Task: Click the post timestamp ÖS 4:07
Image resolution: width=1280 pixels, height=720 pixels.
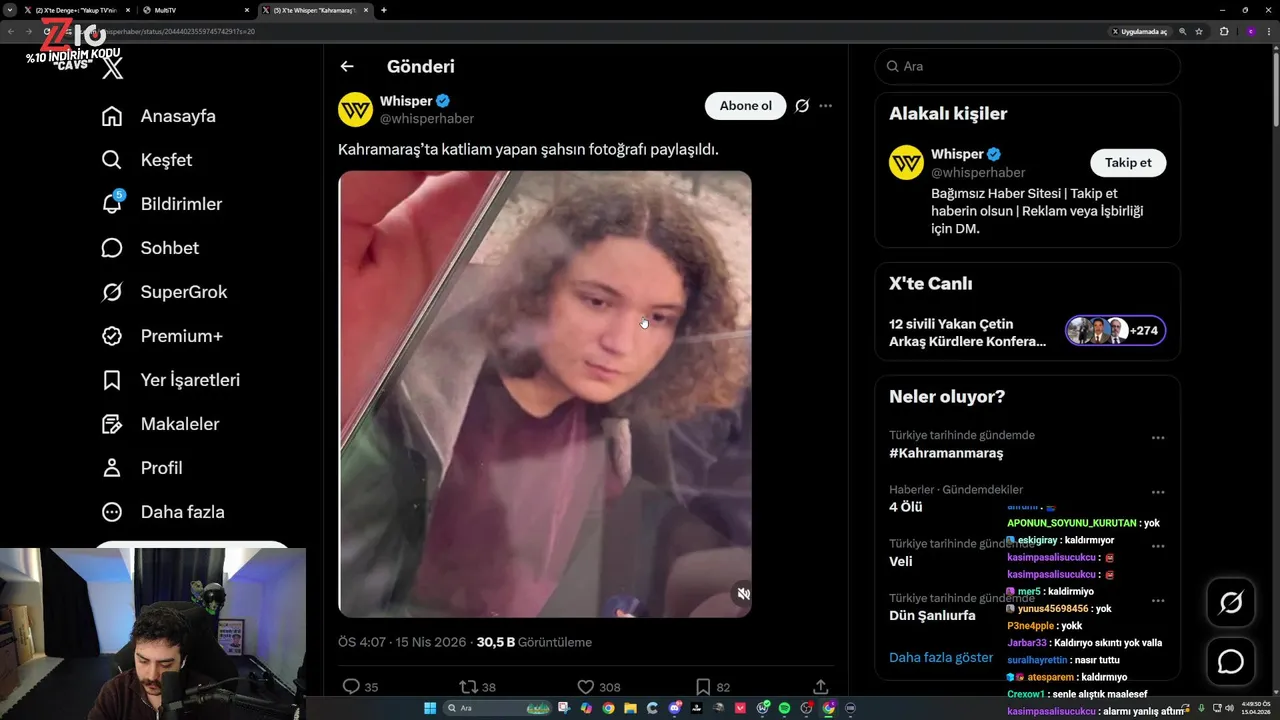Action: pyautogui.click(x=361, y=642)
